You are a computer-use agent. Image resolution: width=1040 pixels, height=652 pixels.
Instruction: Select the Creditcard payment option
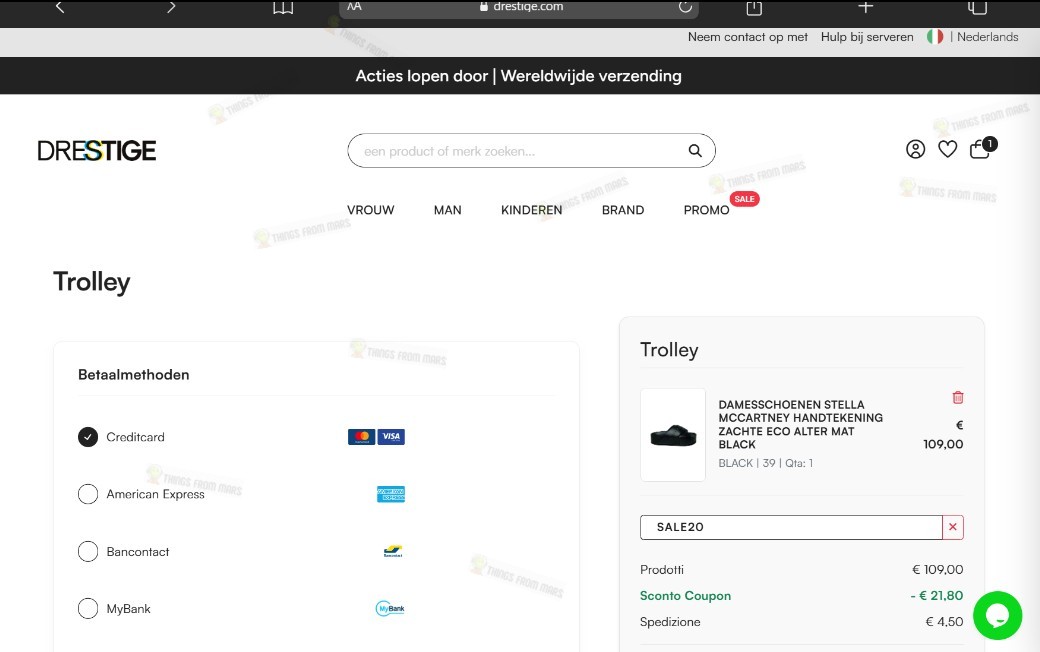click(x=88, y=437)
